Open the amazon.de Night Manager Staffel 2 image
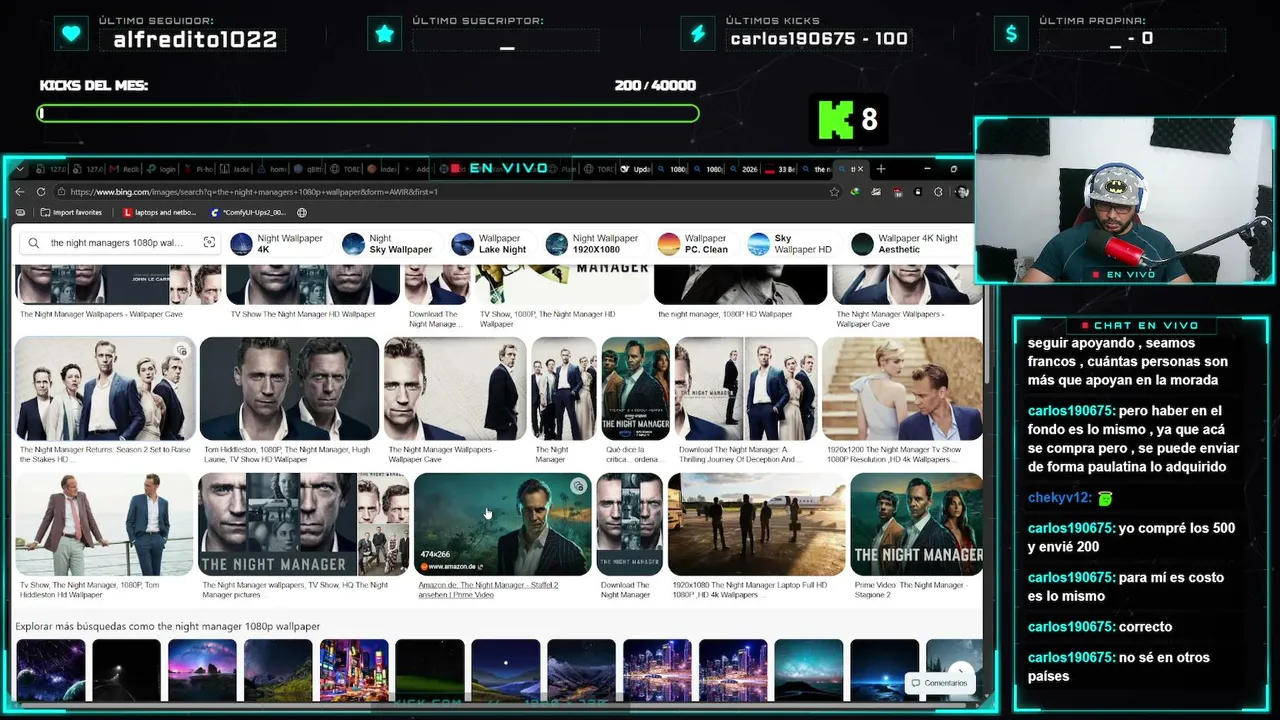The width and height of the screenshot is (1280, 720). (x=502, y=525)
